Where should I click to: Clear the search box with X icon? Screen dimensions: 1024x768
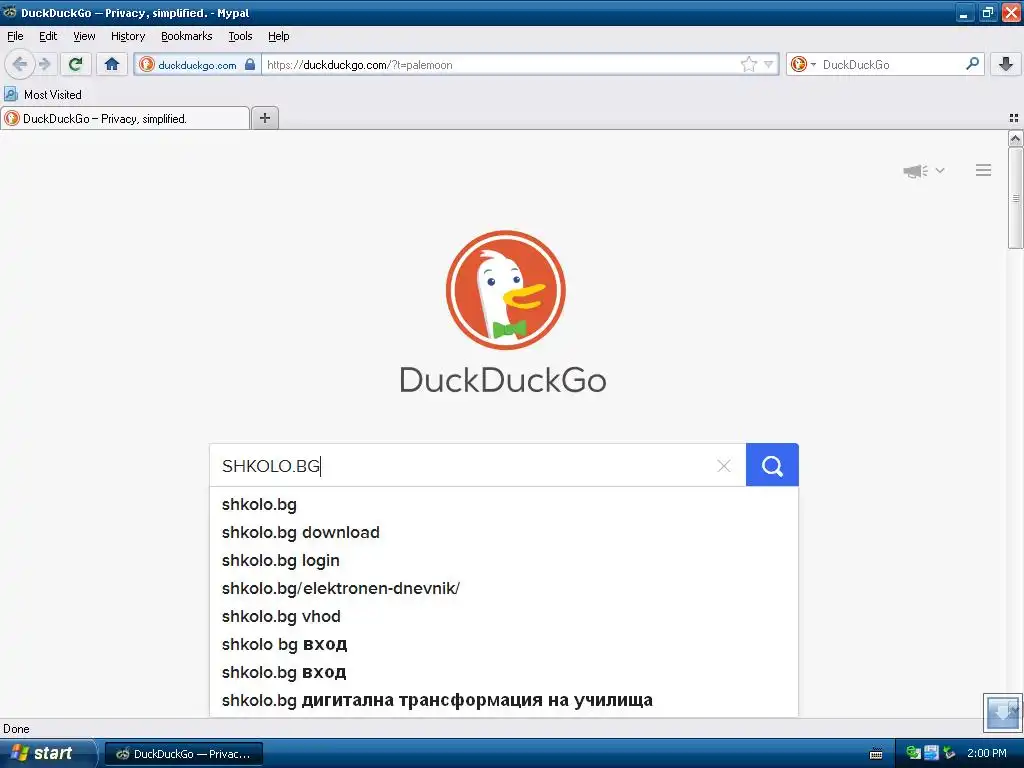724,466
